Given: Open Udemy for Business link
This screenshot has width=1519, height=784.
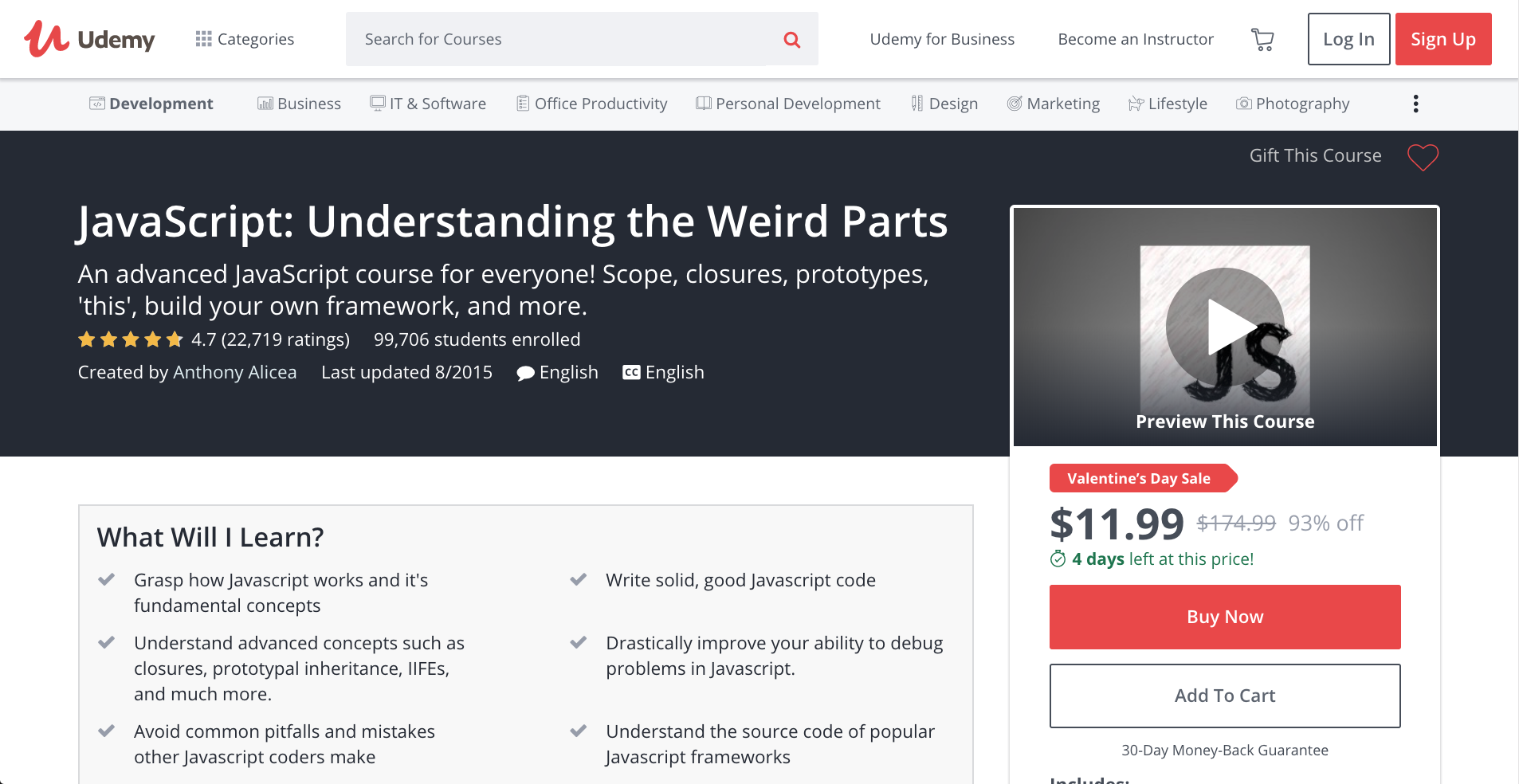Looking at the screenshot, I should [942, 39].
